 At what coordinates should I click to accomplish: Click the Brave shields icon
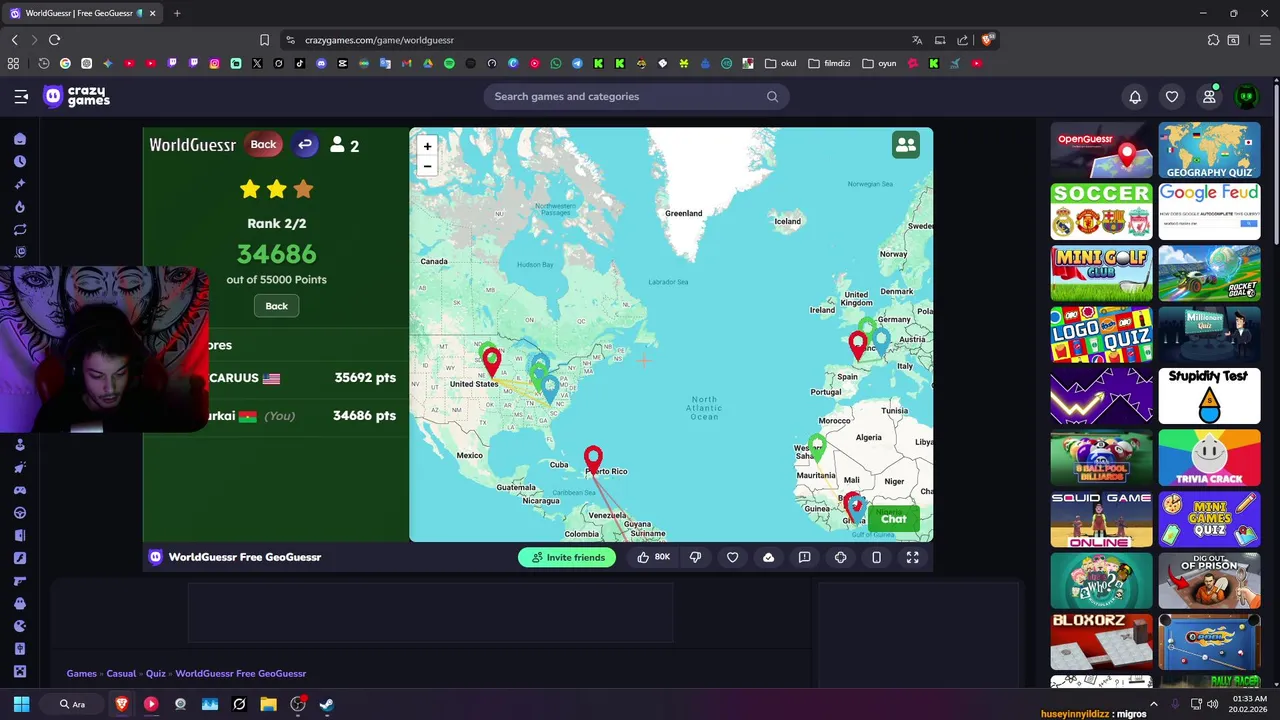987,40
